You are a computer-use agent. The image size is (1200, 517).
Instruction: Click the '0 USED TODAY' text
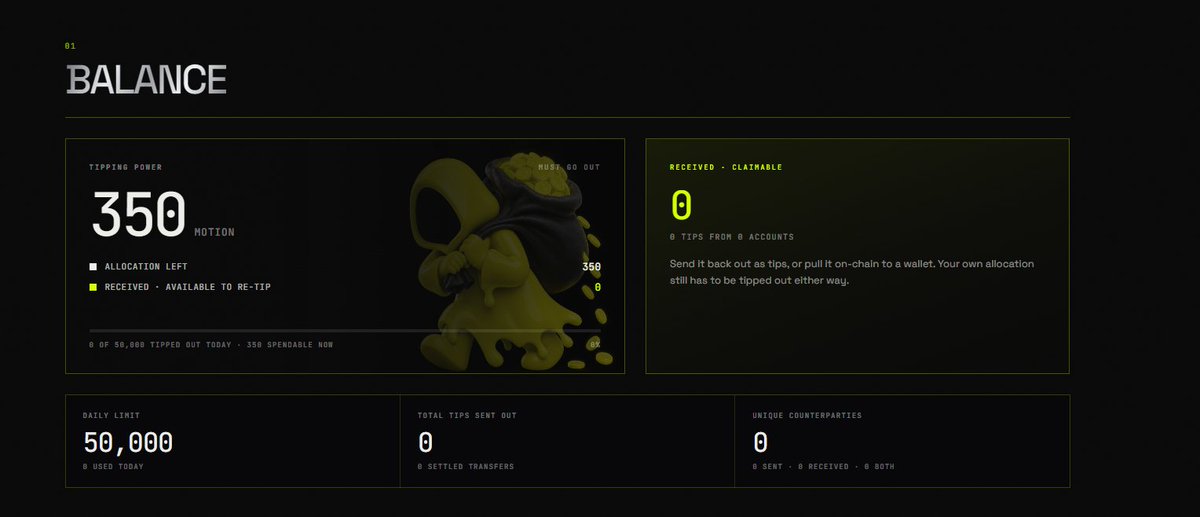pos(113,467)
